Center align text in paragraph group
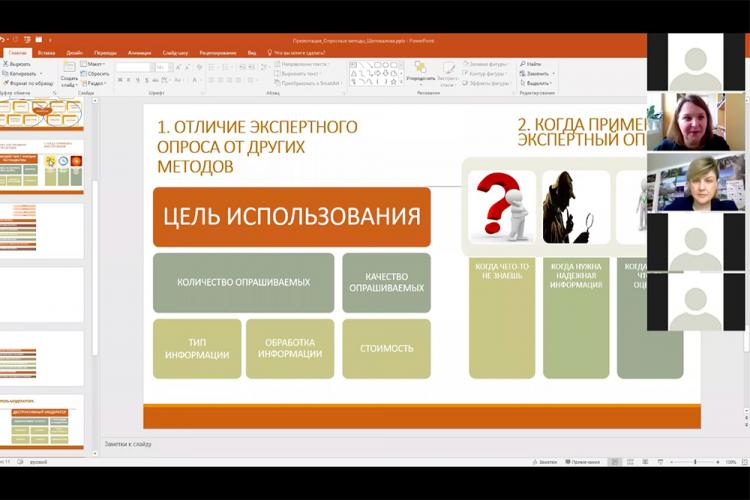Screen dimensions: 750x500 tap(221, 80)
